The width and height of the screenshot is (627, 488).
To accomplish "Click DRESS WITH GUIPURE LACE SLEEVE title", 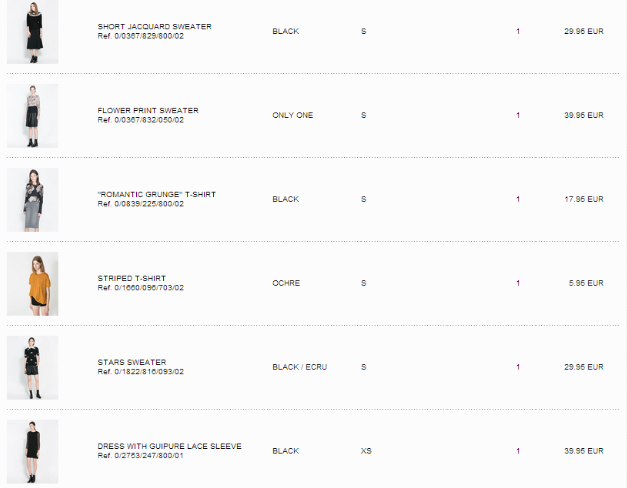I will point(170,446).
